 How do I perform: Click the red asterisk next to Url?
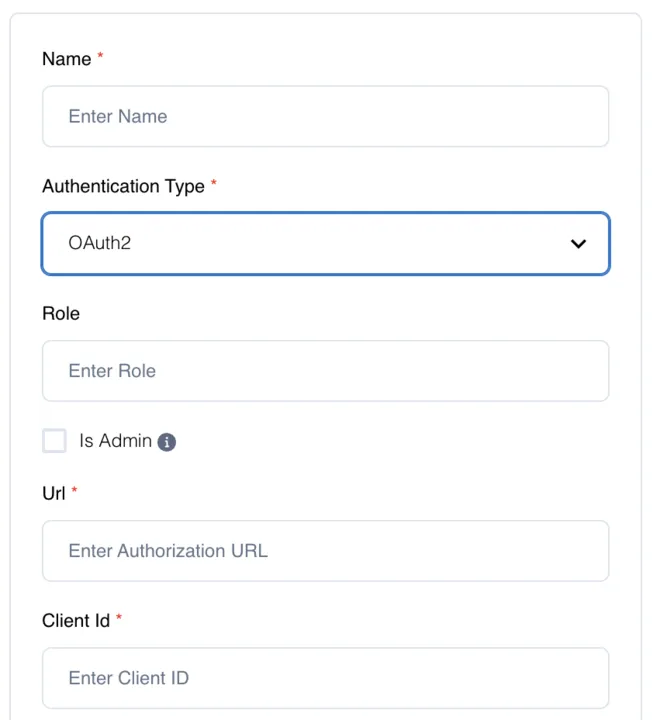pos(74,490)
